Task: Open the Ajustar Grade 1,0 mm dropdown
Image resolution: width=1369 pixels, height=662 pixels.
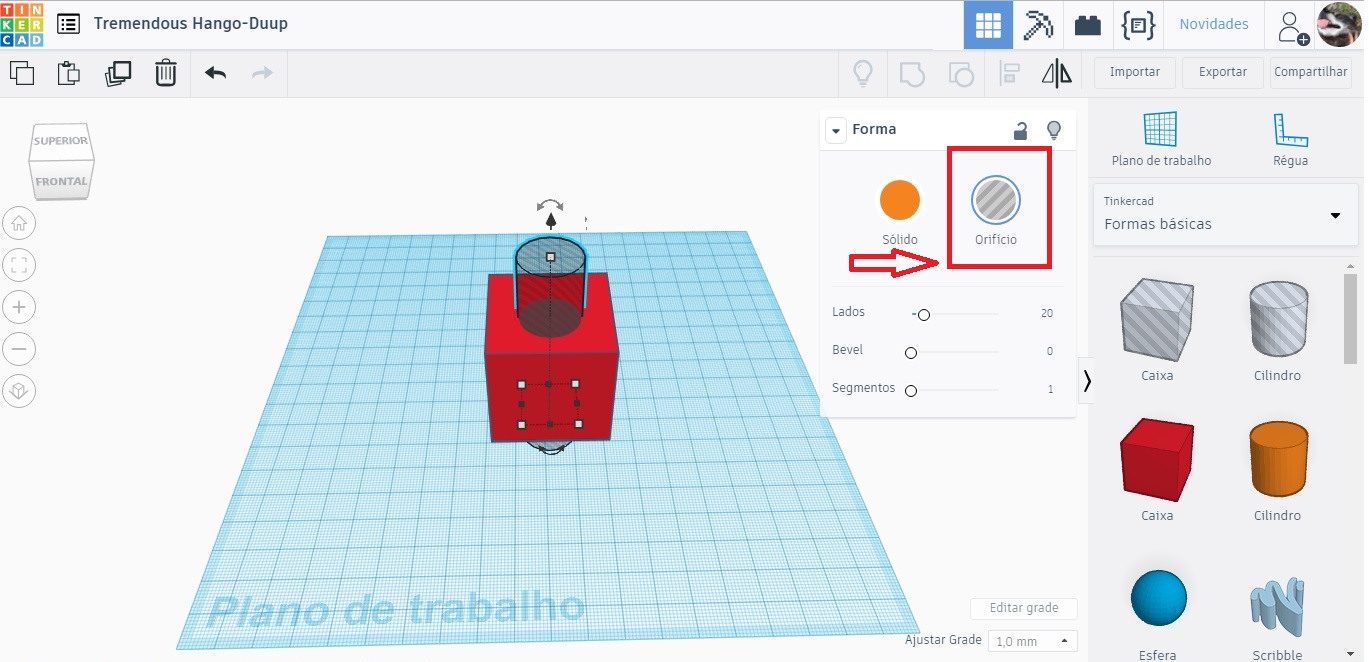Action: point(1031,640)
